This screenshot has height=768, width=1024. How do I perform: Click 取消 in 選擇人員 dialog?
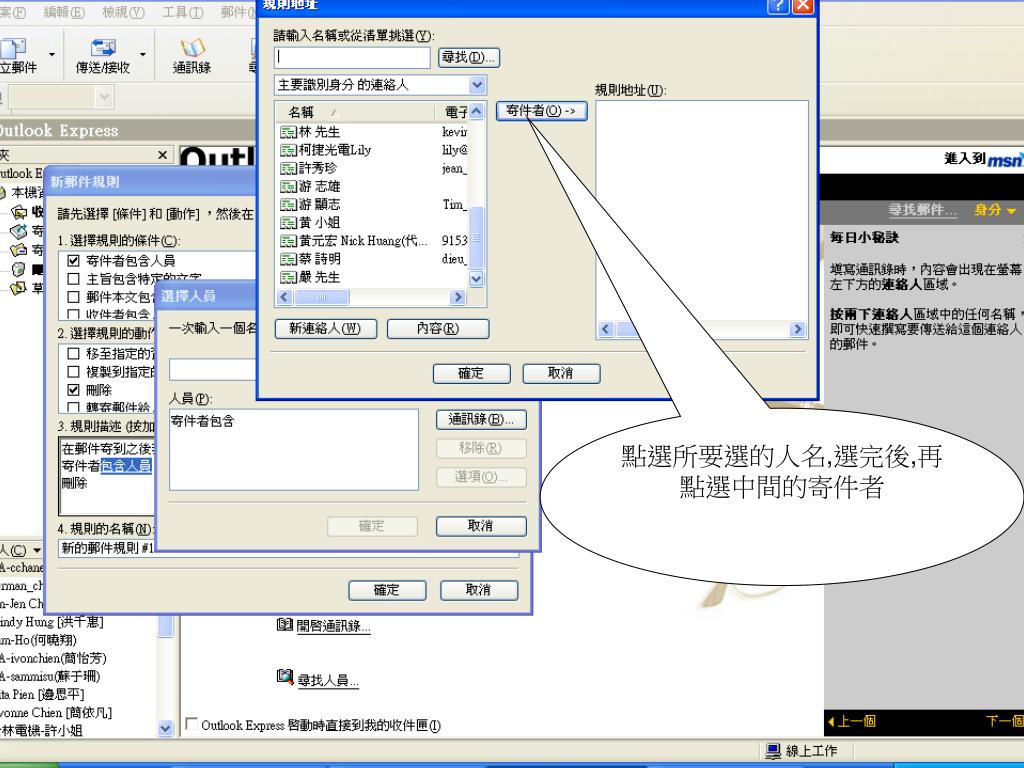coord(481,526)
